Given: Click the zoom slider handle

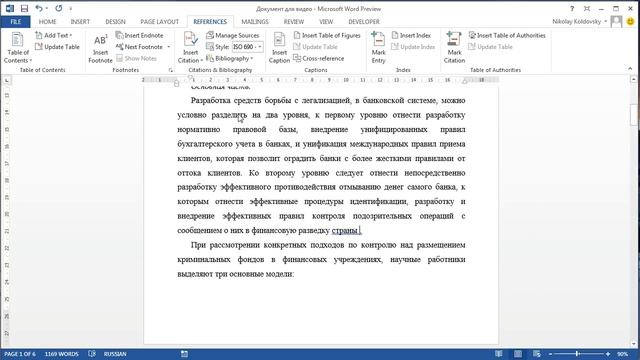Looking at the screenshot, I should [x=577, y=354].
